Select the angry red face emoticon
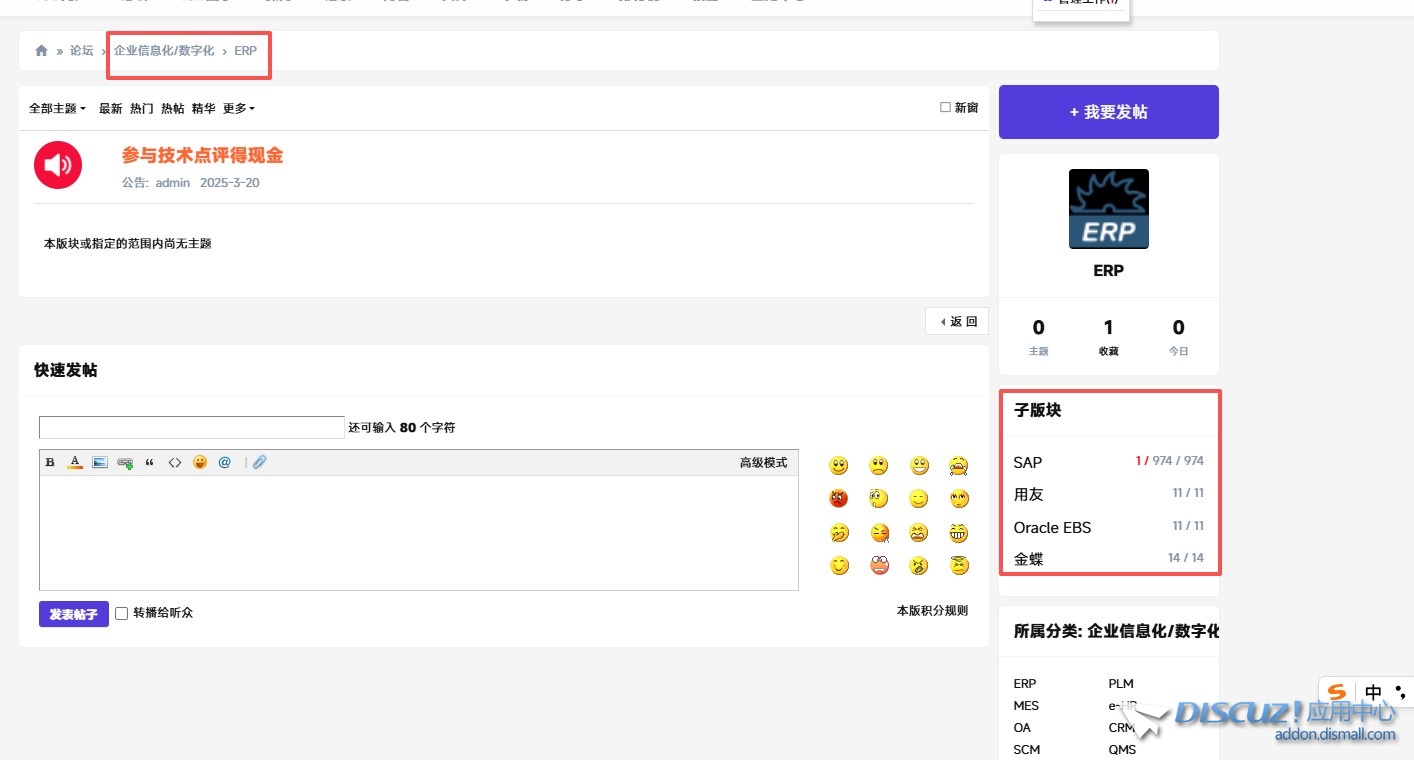Viewport: 1414px width, 760px height. click(x=838, y=498)
